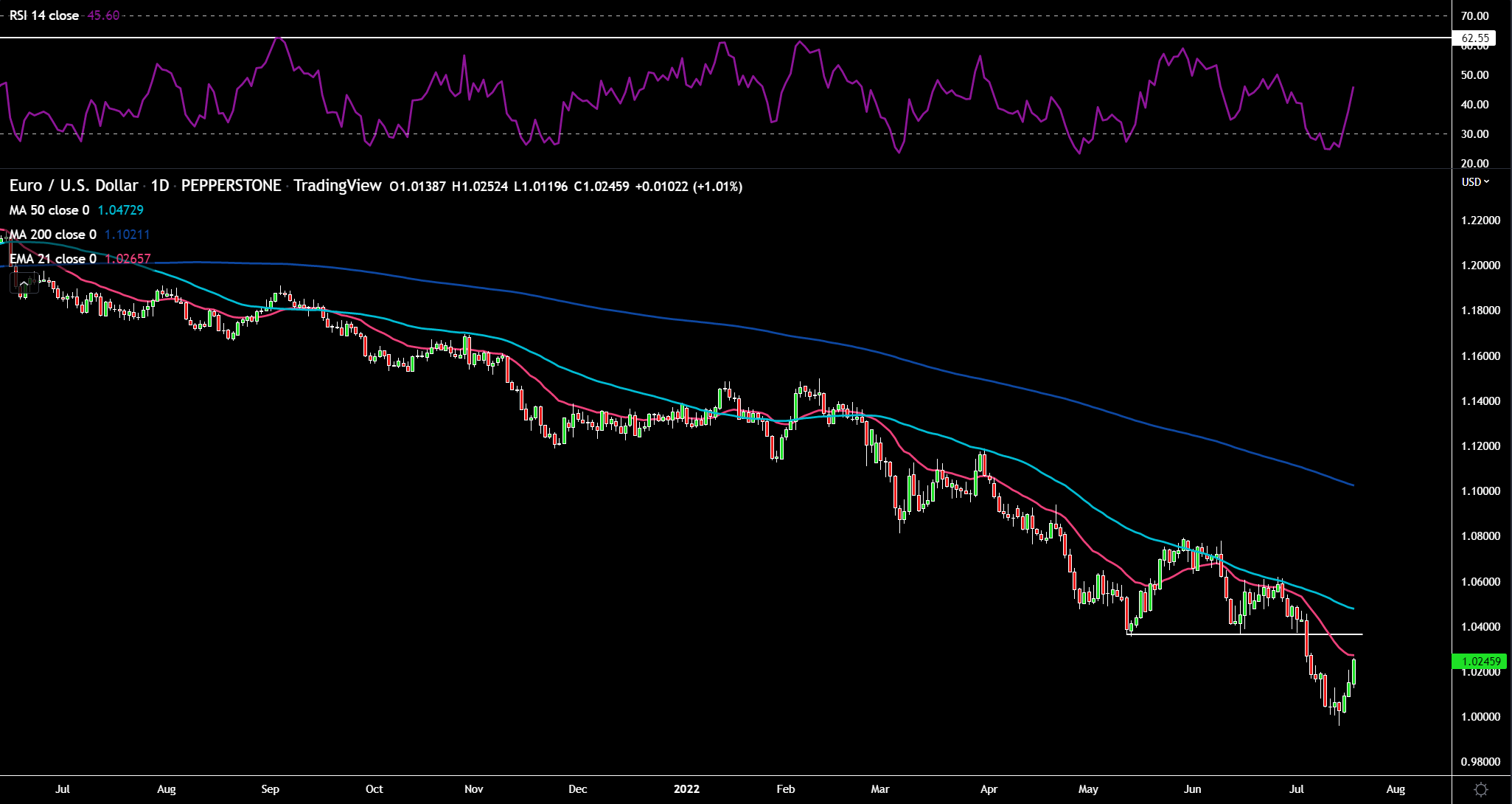Open chart settings gear icon
This screenshot has width=1512, height=804.
click(x=1480, y=789)
